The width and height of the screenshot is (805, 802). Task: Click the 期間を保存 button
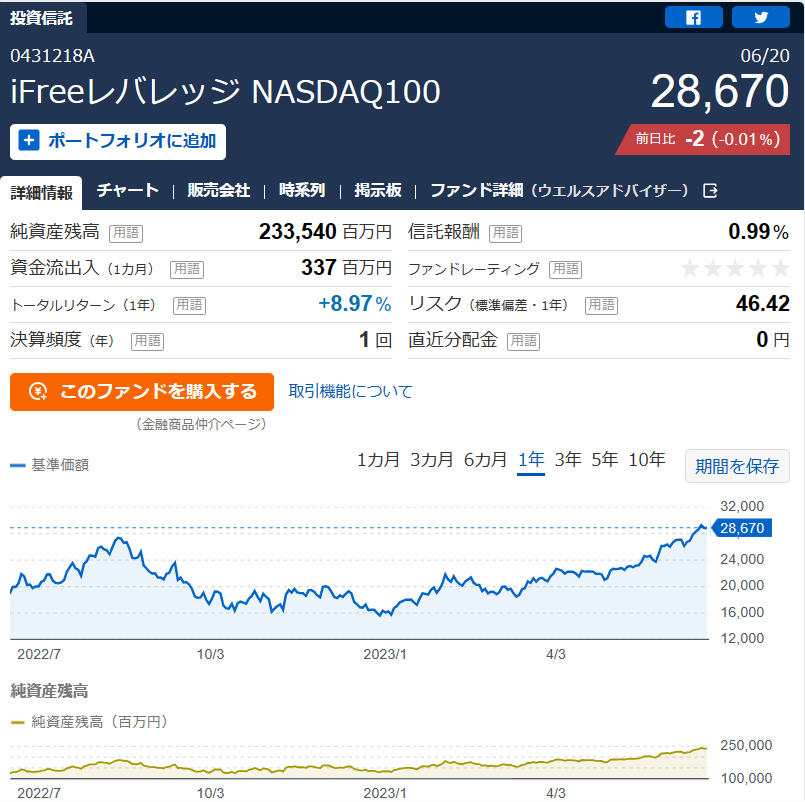pyautogui.click(x=737, y=466)
